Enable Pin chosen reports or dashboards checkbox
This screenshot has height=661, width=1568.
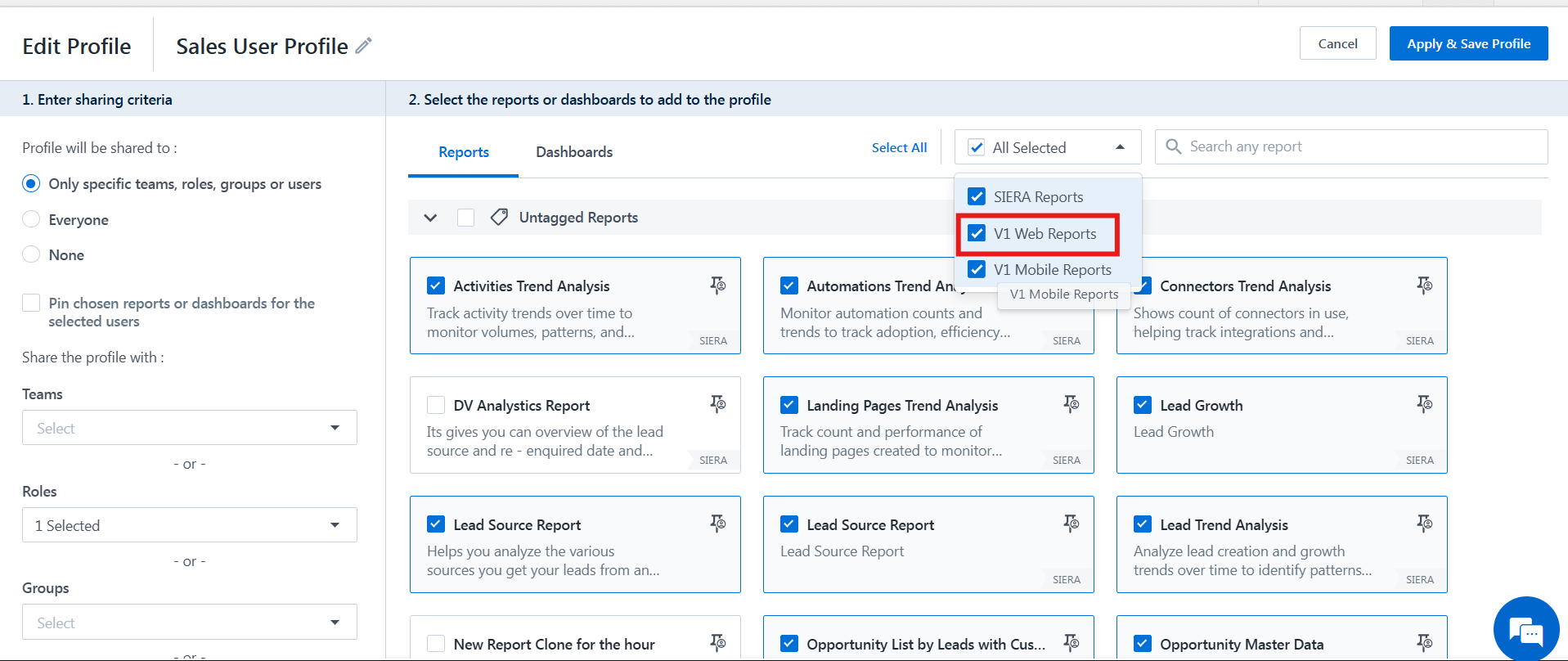[31, 304]
